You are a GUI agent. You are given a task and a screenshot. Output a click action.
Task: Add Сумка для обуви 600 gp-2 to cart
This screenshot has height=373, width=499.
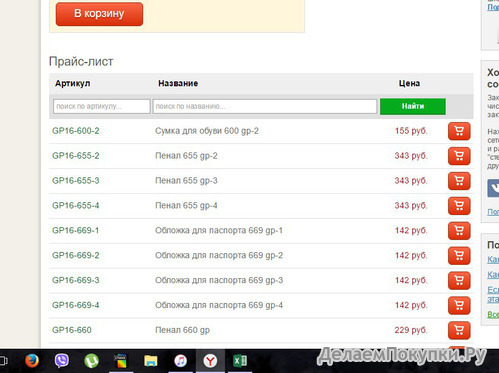(x=459, y=131)
